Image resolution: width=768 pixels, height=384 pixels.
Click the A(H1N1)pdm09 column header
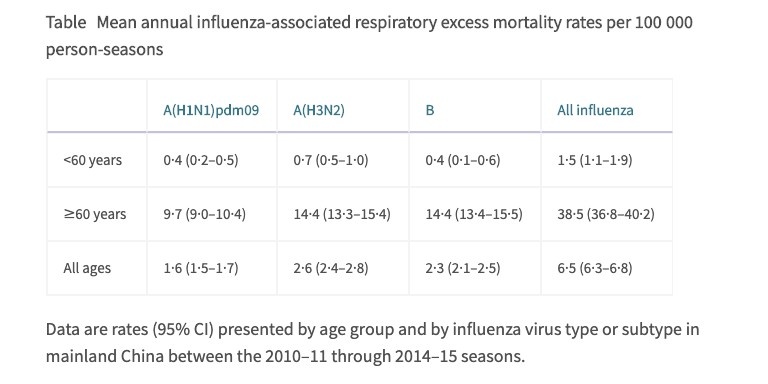coord(211,110)
